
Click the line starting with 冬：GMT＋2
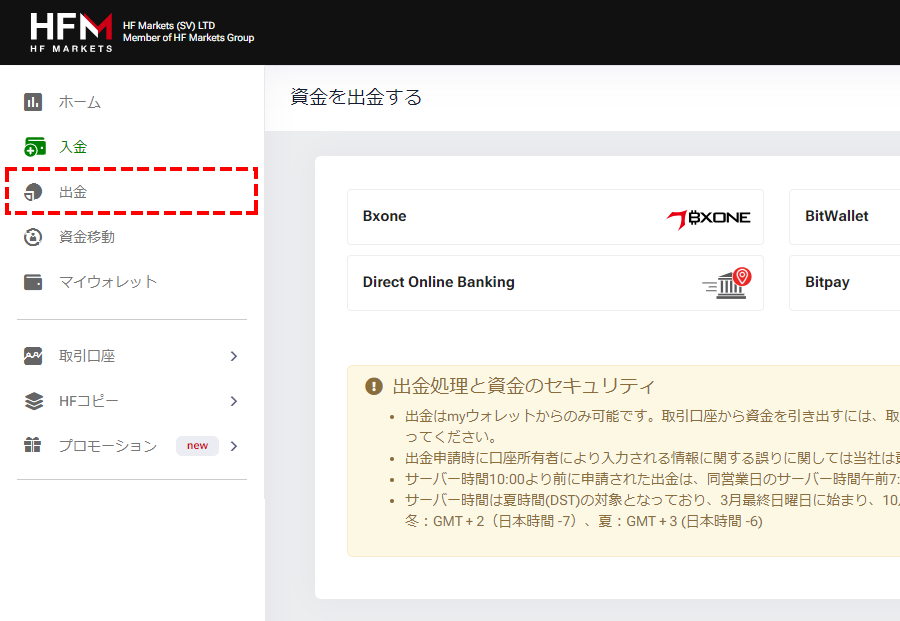(x=584, y=521)
